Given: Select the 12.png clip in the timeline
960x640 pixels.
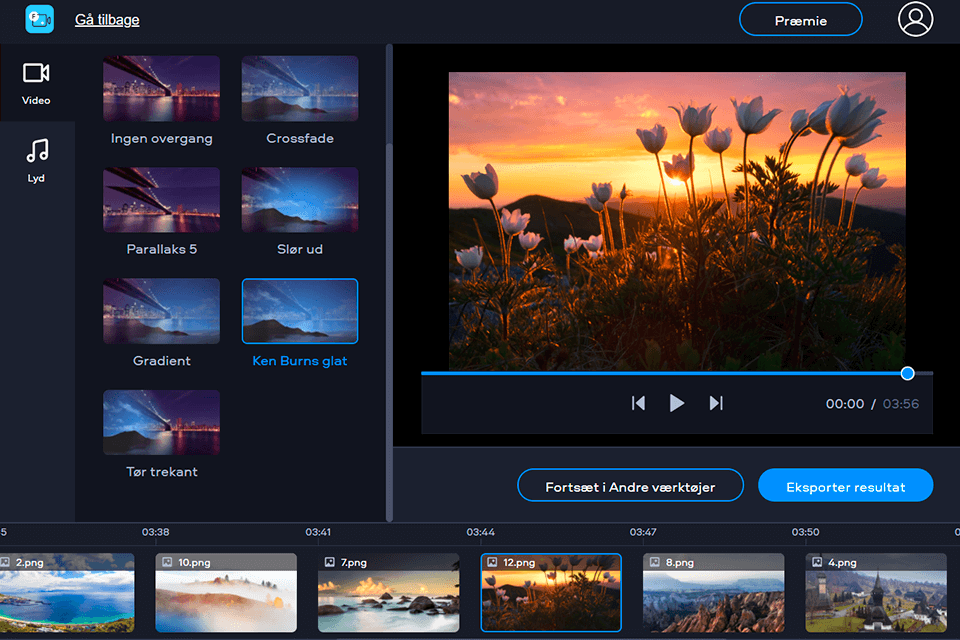Looking at the screenshot, I should coord(550,592).
